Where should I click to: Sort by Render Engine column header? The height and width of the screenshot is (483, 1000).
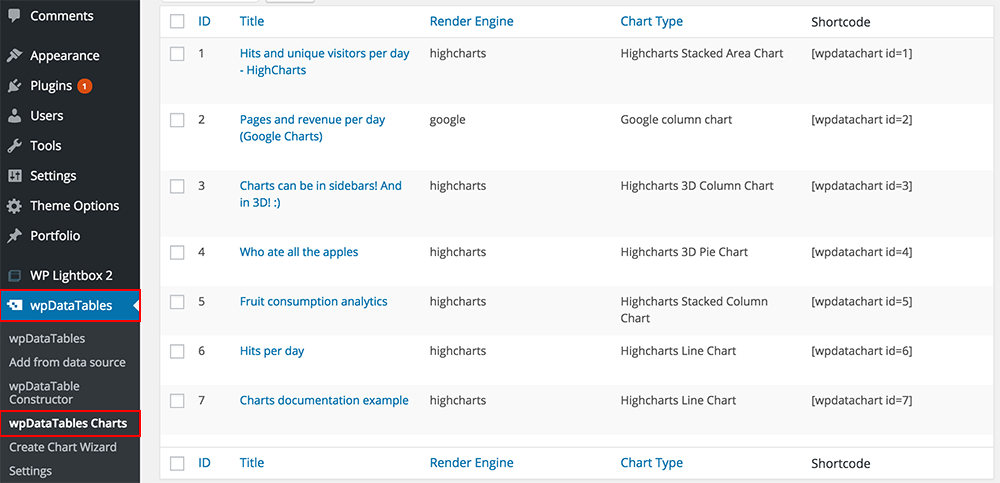click(471, 21)
